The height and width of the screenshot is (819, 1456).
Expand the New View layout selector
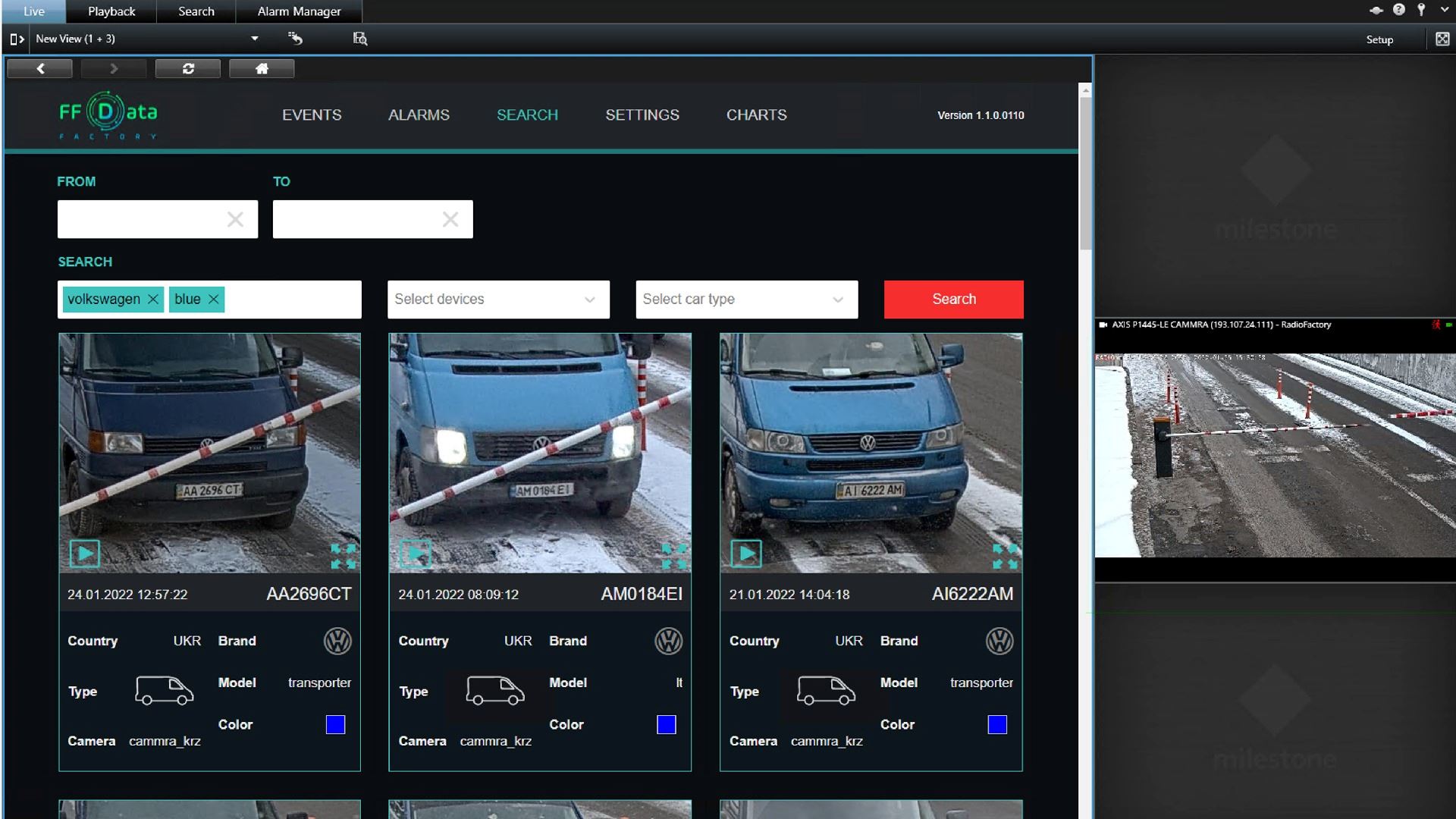[x=254, y=38]
